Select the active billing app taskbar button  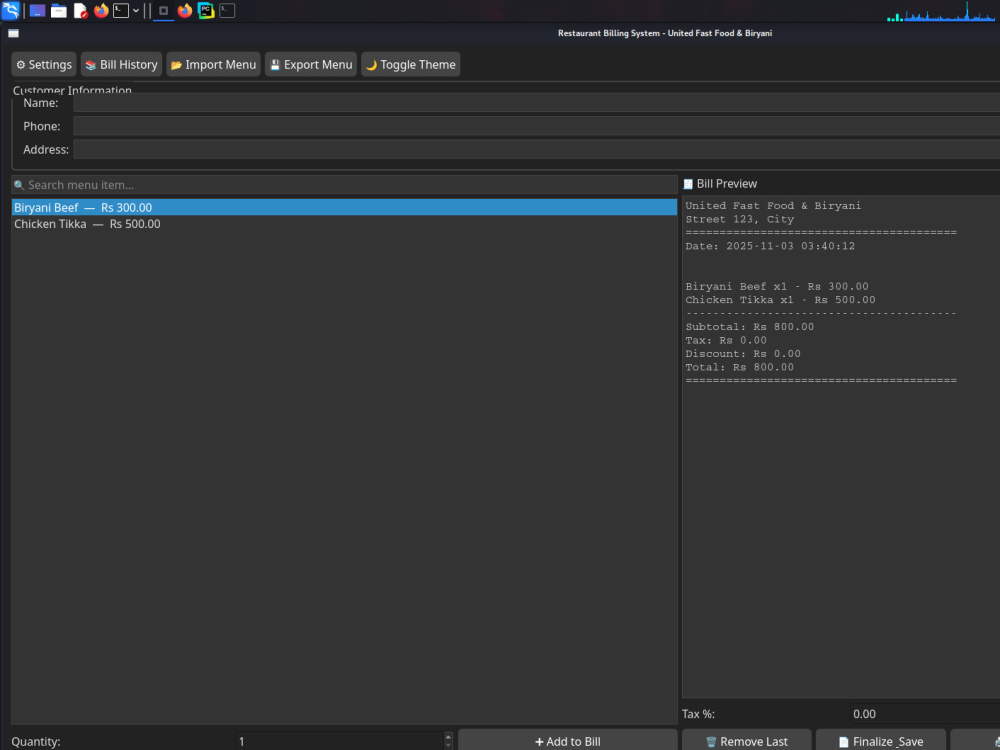pyautogui.click(x=163, y=11)
